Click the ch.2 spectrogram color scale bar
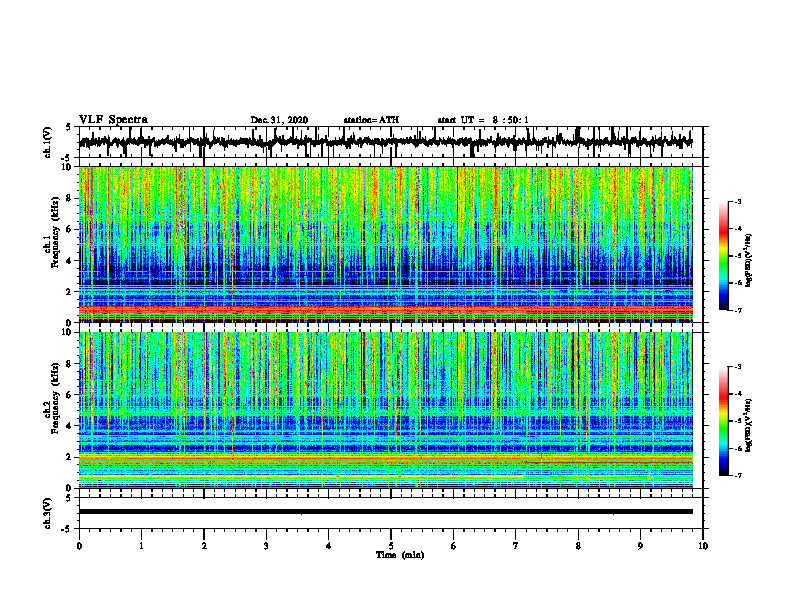Viewport: 792px width, 612px height. tap(723, 421)
